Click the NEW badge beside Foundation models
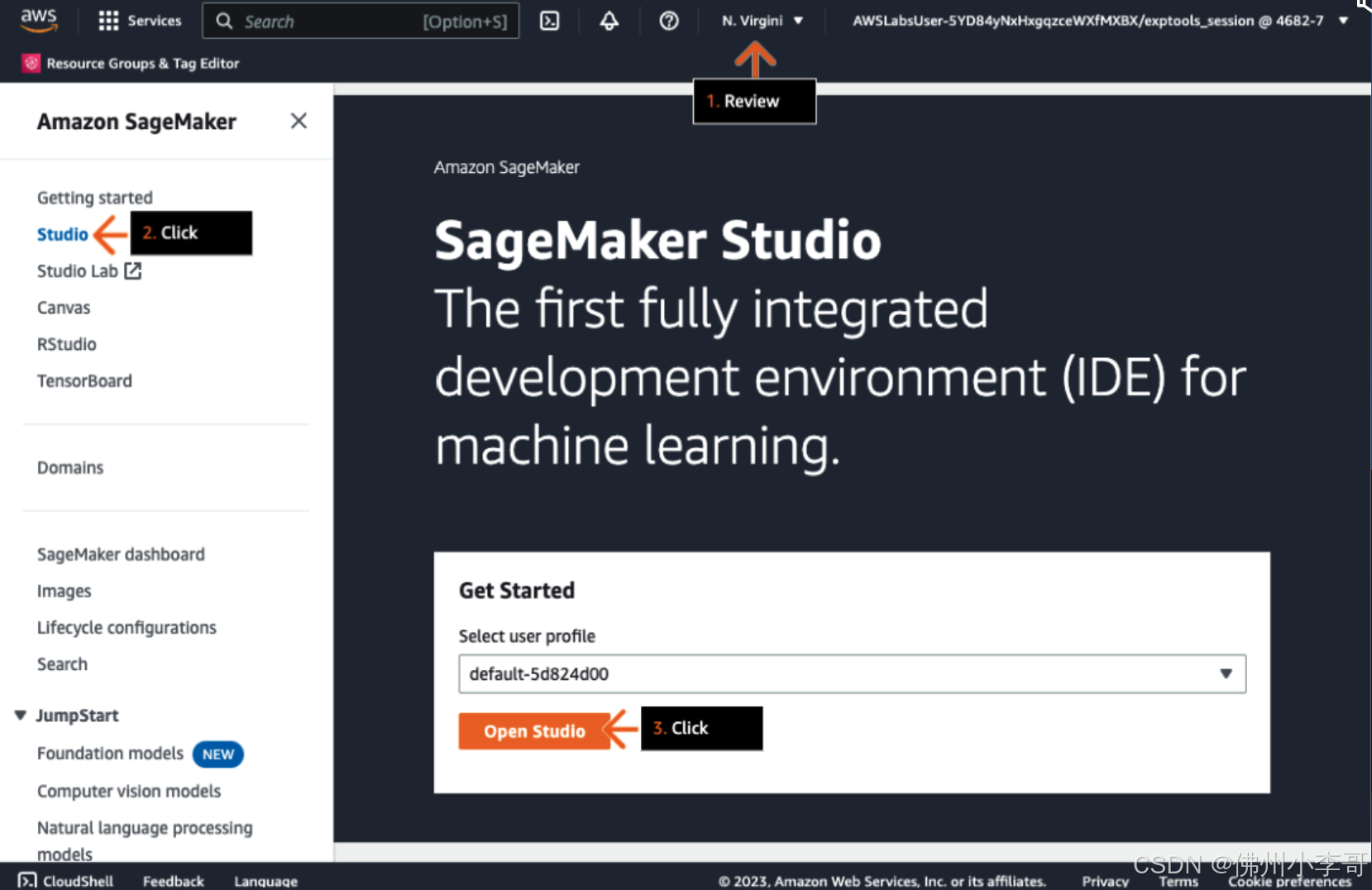 [218, 754]
